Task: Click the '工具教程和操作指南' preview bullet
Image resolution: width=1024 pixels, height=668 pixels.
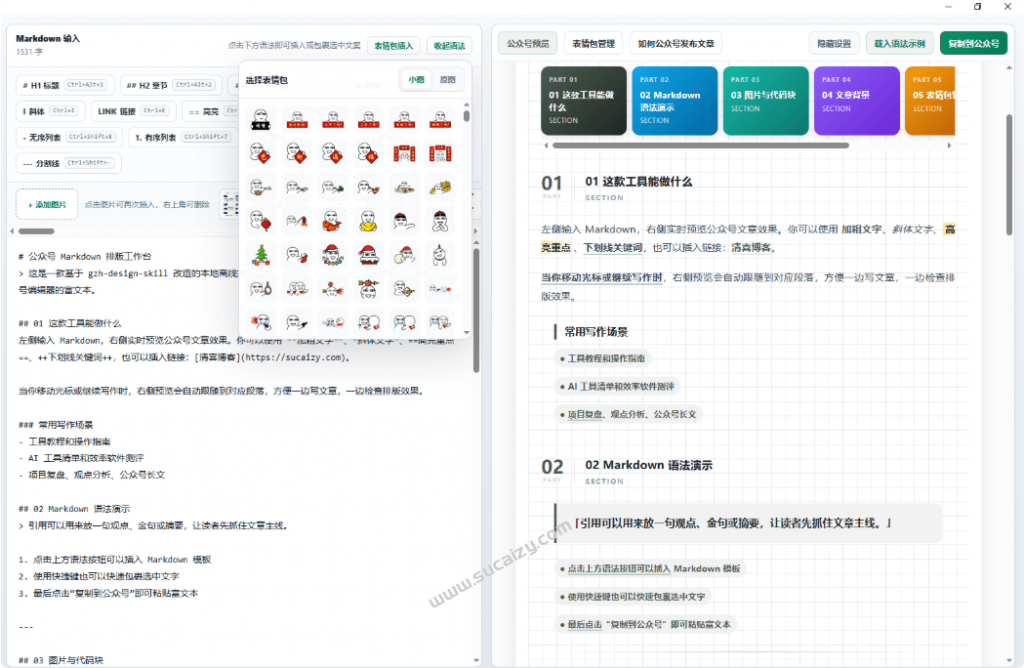Action: pyautogui.click(x=602, y=358)
